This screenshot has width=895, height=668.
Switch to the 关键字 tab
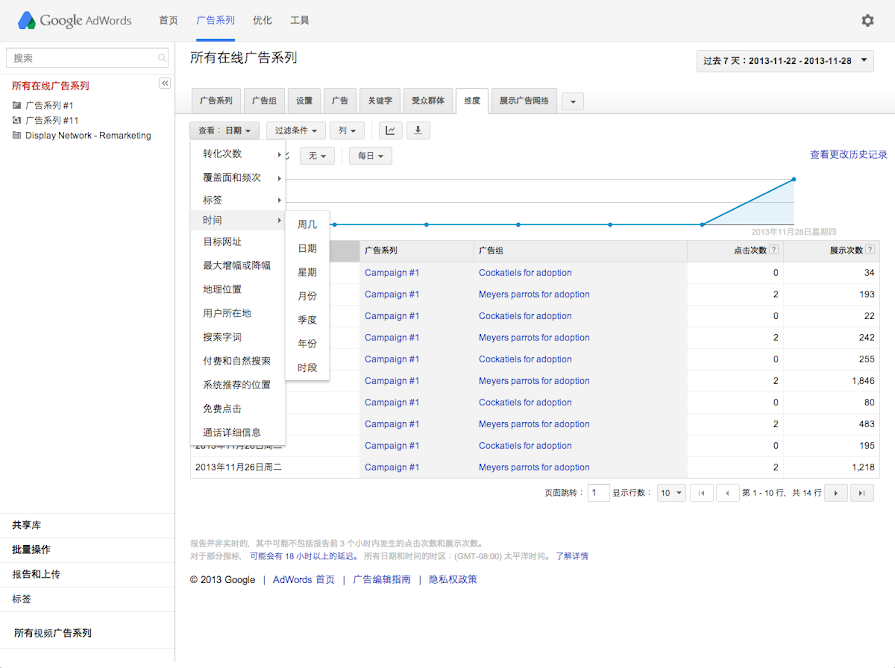[x=381, y=101]
